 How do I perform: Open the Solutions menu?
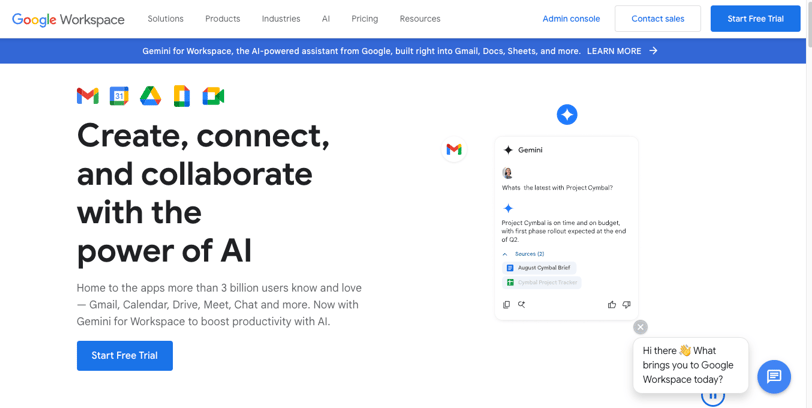tap(165, 19)
